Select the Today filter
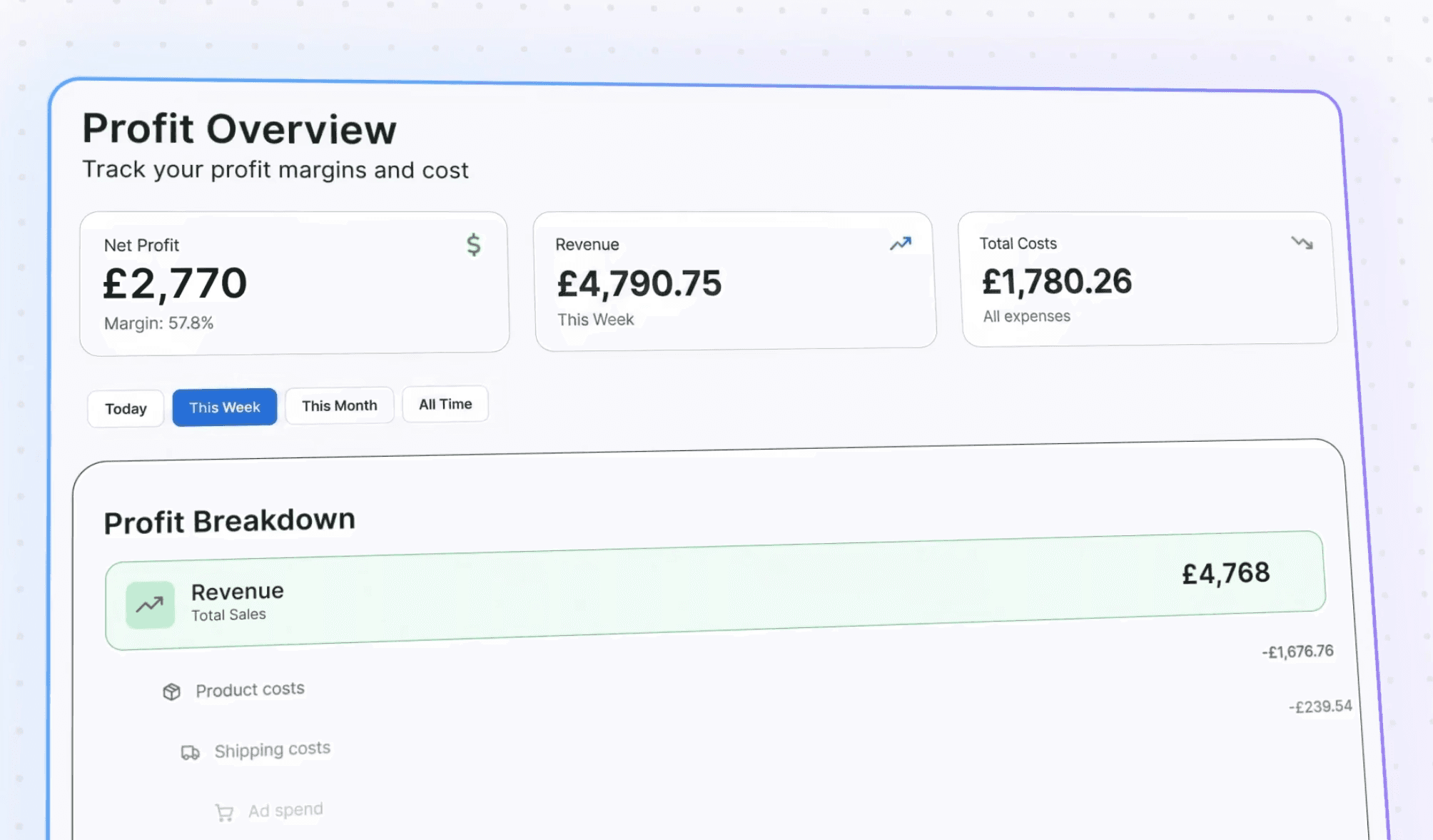The height and width of the screenshot is (840, 1433). (x=125, y=408)
